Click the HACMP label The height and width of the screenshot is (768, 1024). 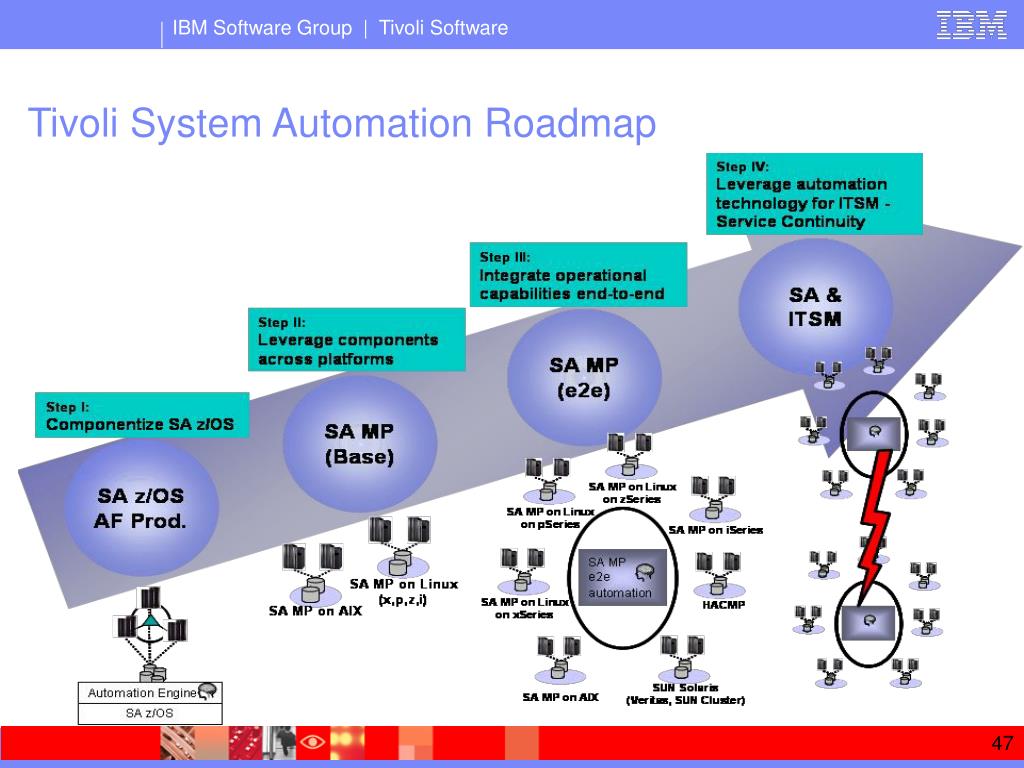click(723, 605)
